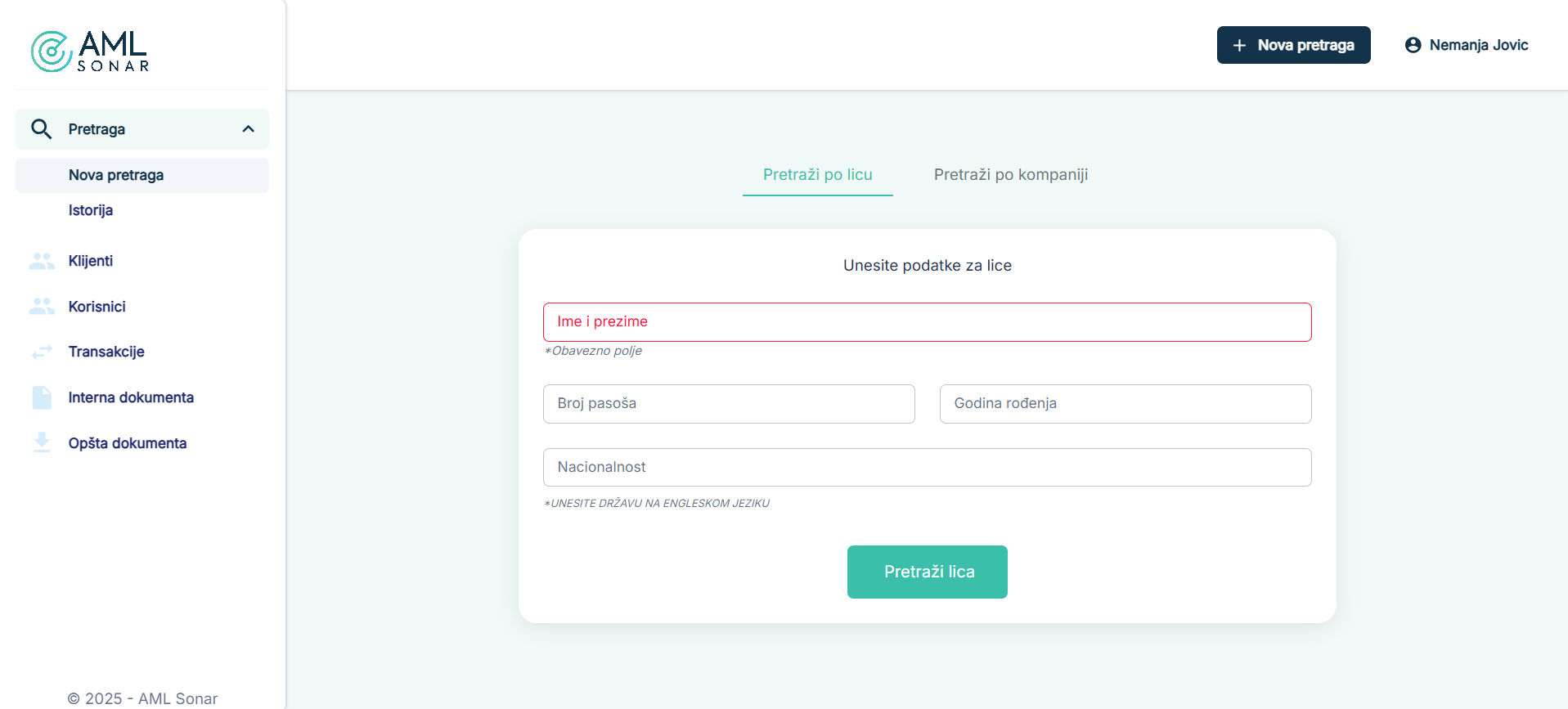Focus the Ime i prezime field
Screen dimensions: 1568x709
click(927, 322)
